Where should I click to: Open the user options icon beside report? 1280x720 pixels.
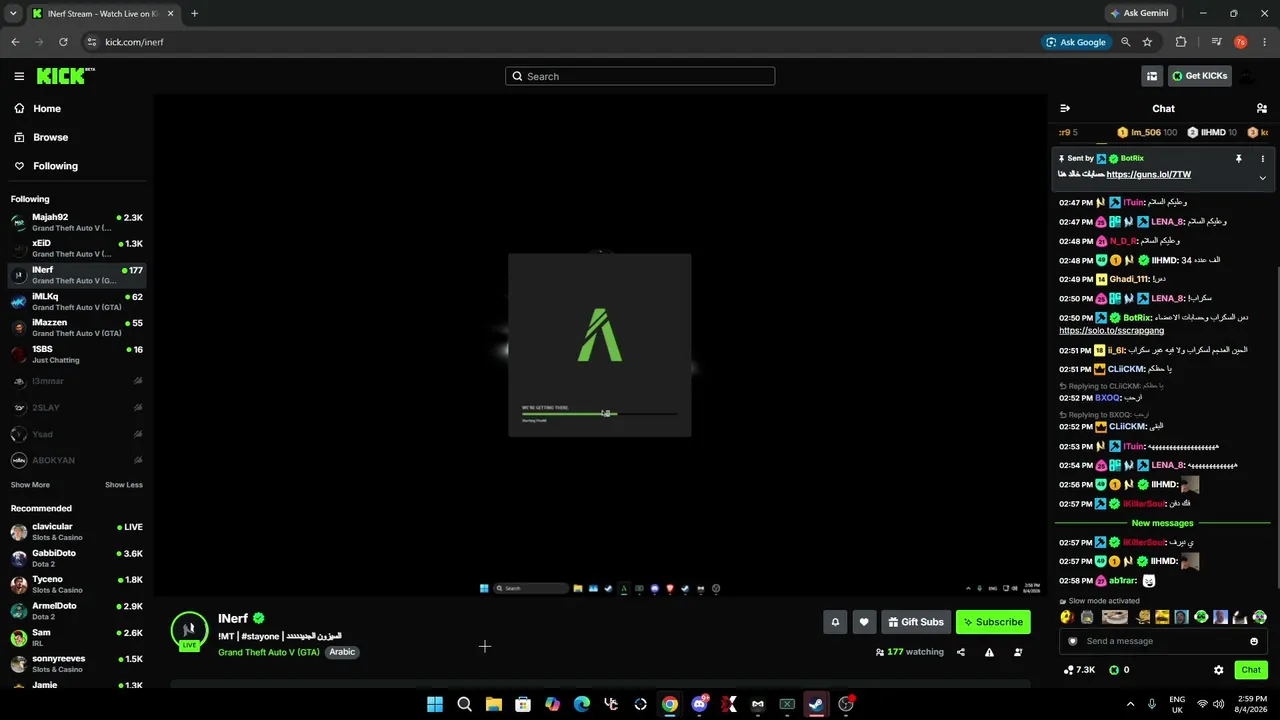click(x=1018, y=652)
